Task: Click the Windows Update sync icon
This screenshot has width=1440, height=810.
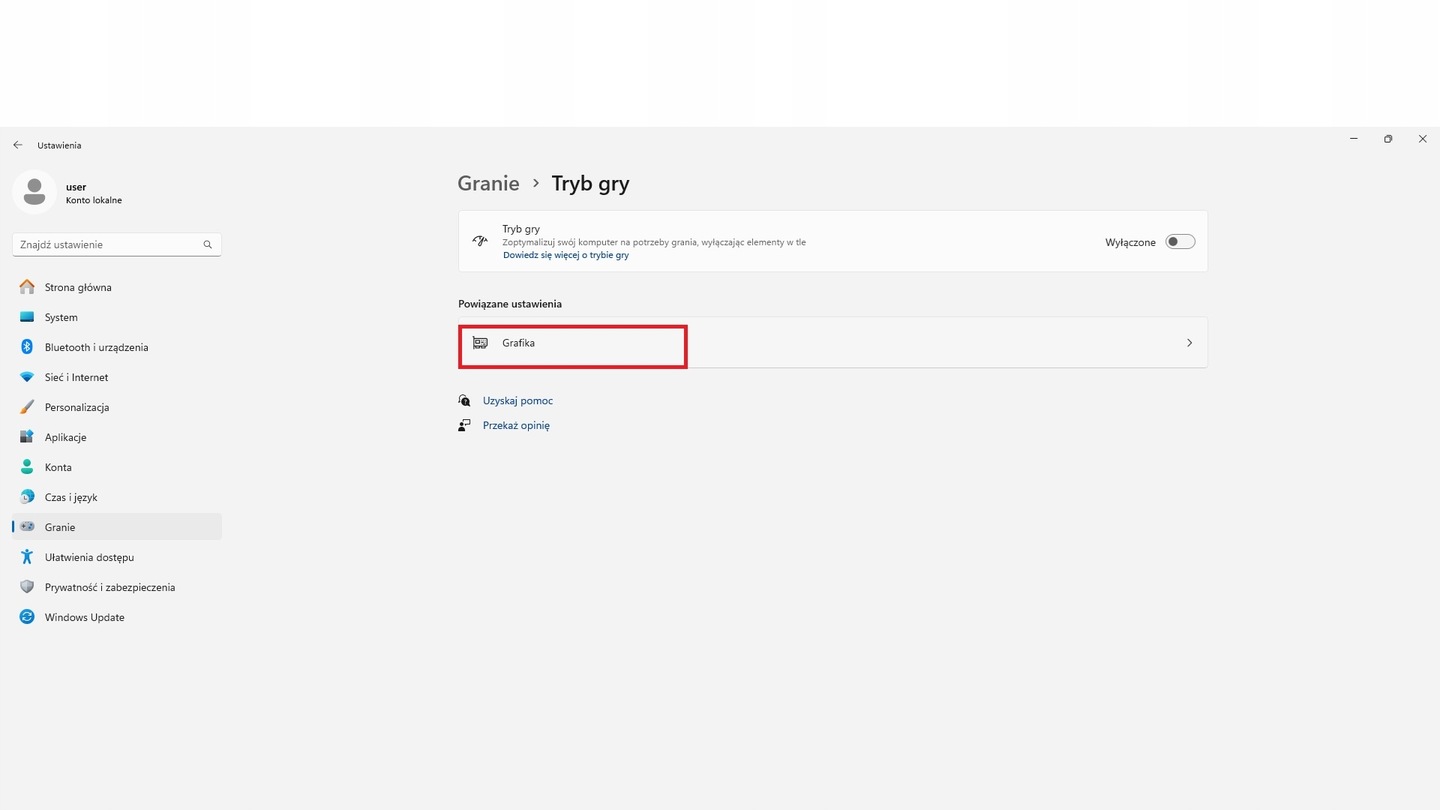Action: click(x=27, y=617)
